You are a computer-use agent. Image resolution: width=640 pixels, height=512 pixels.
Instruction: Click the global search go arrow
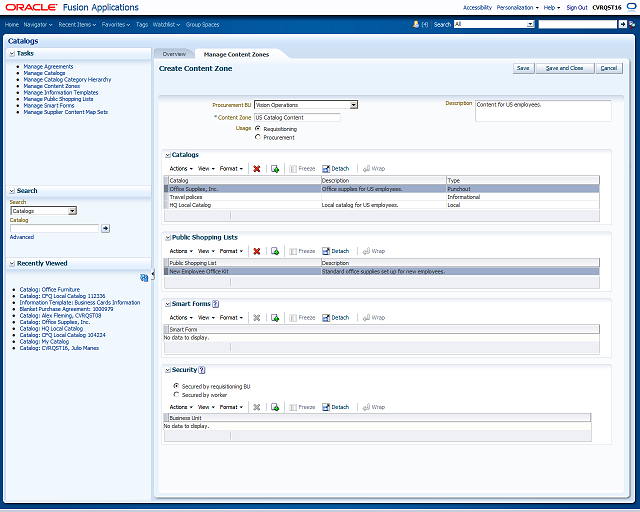point(622,24)
